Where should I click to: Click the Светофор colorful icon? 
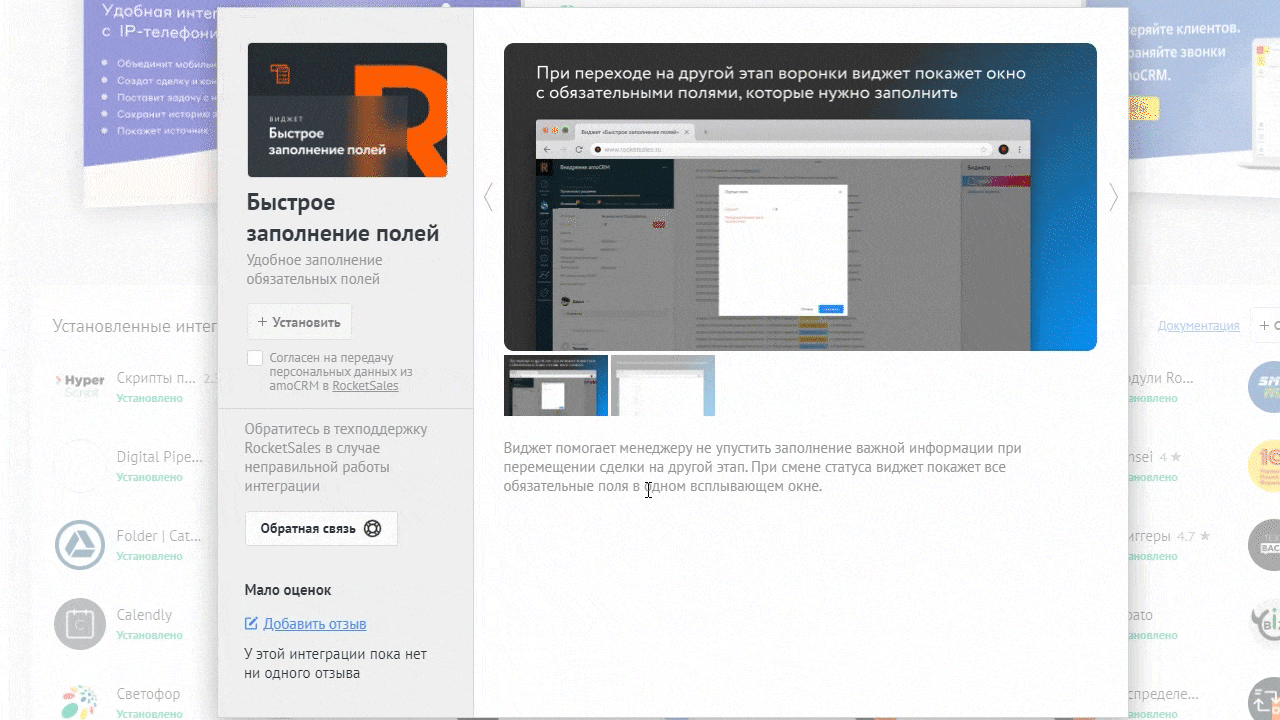pos(80,701)
